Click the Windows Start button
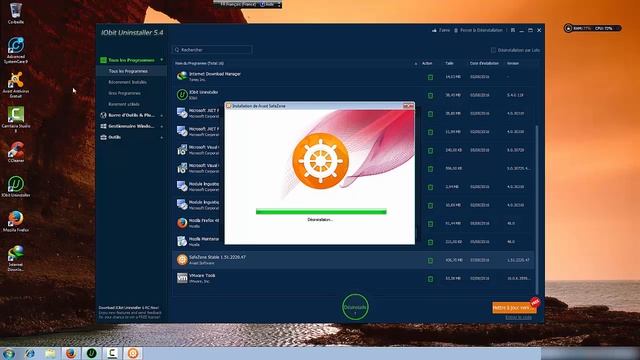 pos(8,353)
